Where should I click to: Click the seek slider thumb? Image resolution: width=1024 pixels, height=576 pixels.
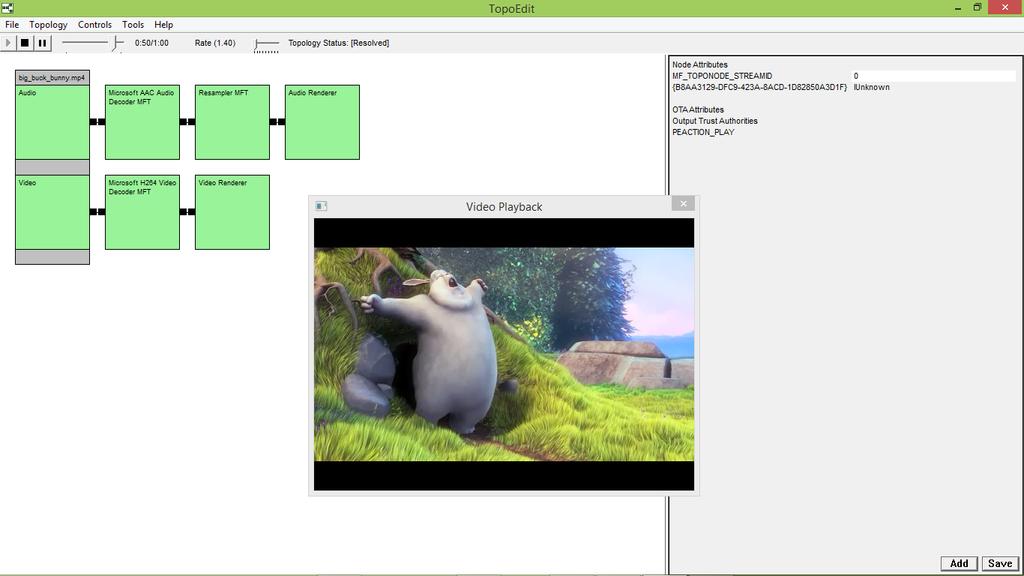pyautogui.click(x=117, y=43)
